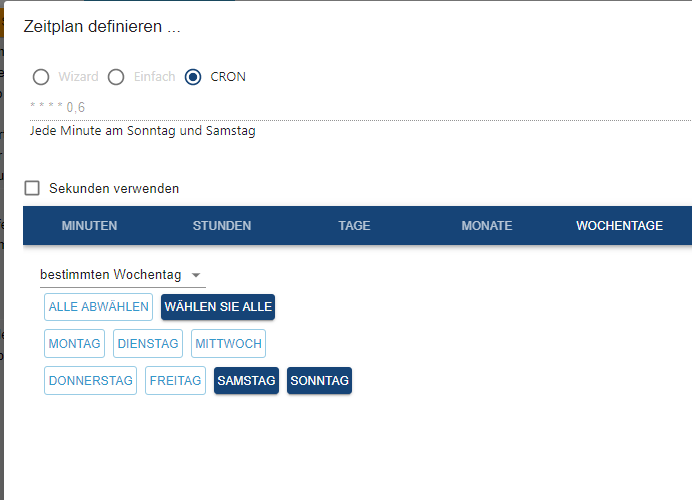
Task: Toggle the DIENSTAG weekday button
Action: 148,344
